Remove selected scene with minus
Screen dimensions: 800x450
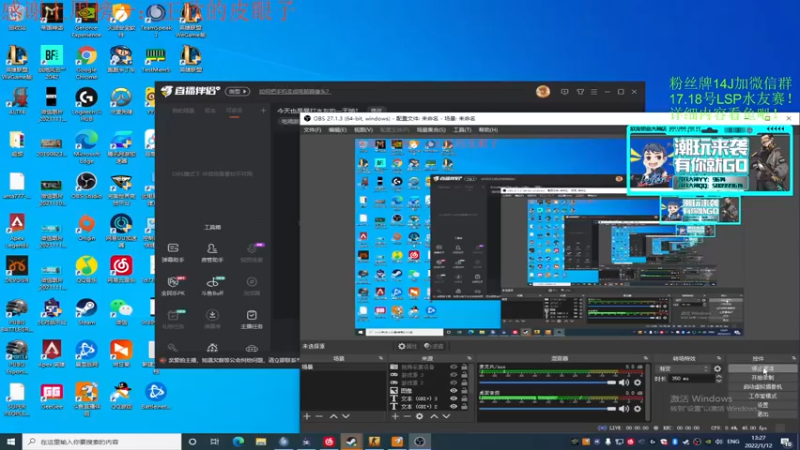pos(319,416)
